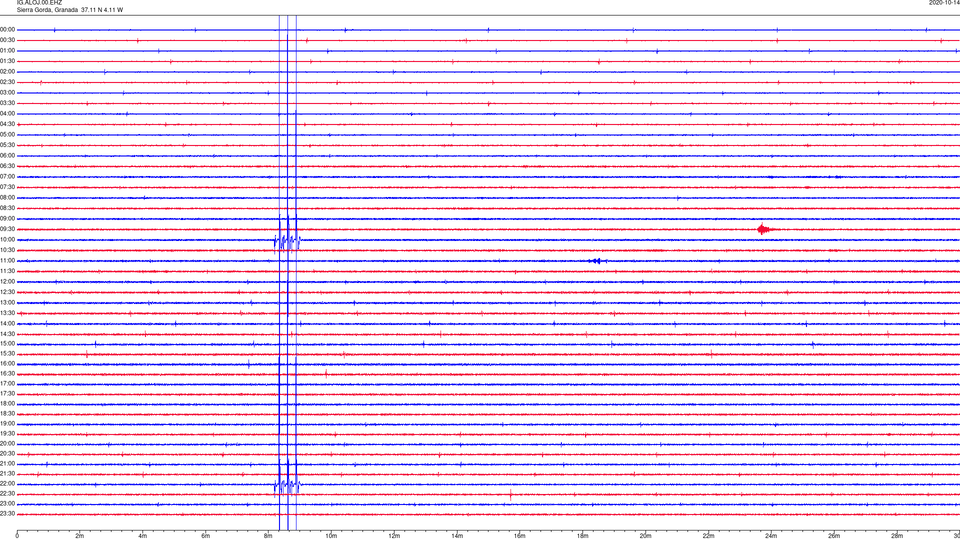This screenshot has width=960, height=540.
Task: Click the 24m axis label
Action: (x=771, y=536)
